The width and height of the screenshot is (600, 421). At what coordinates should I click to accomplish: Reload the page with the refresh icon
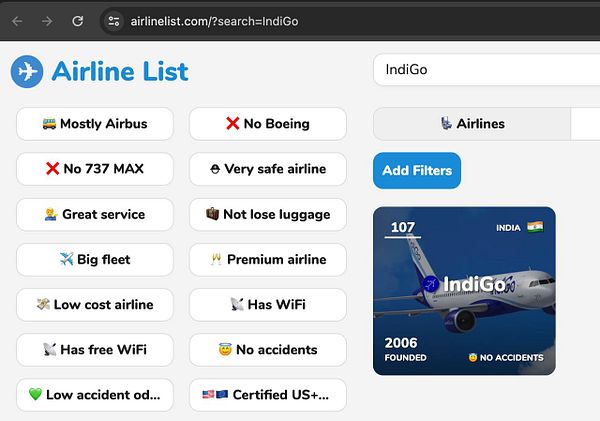[78, 21]
